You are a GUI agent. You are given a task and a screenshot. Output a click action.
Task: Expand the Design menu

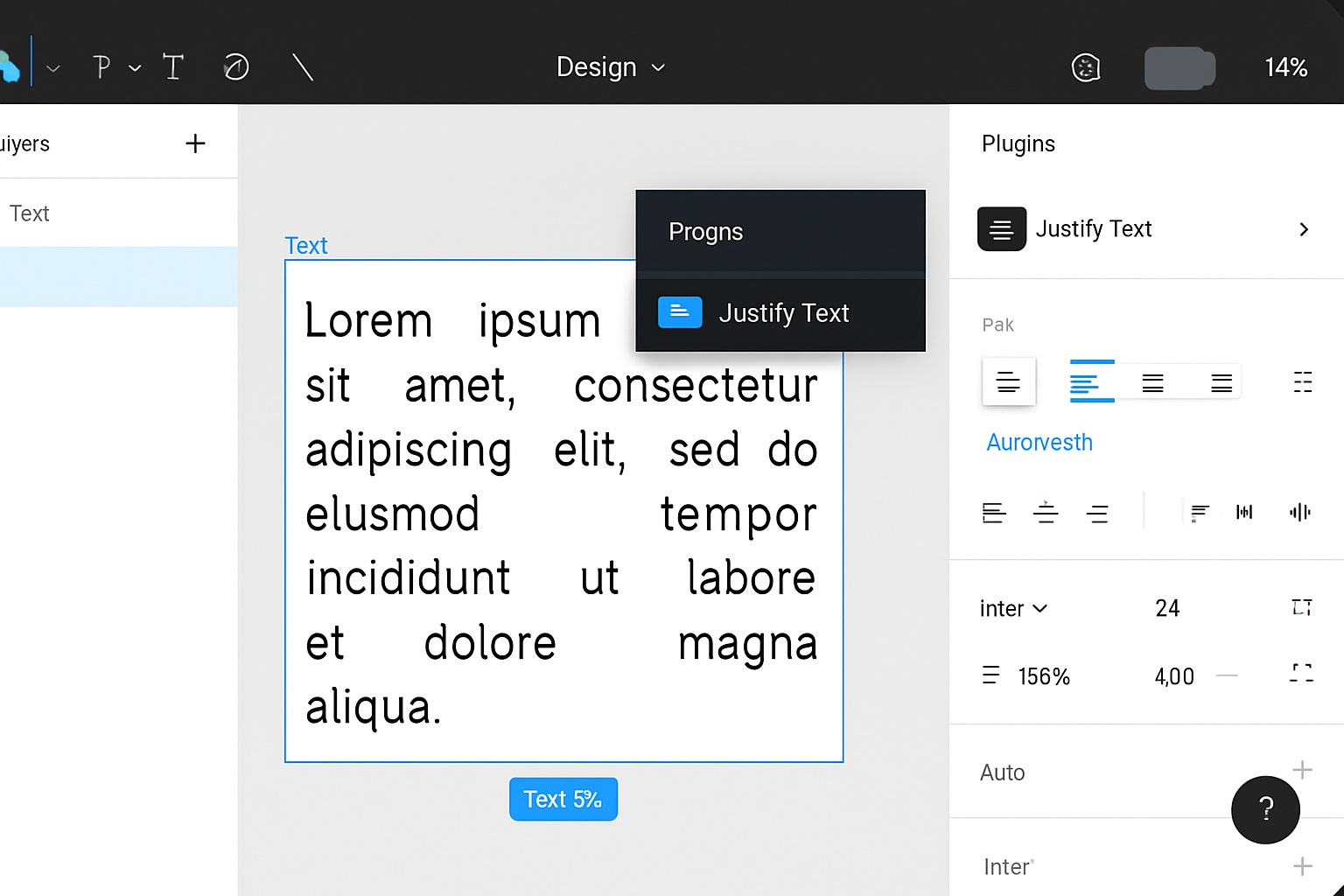point(611,66)
